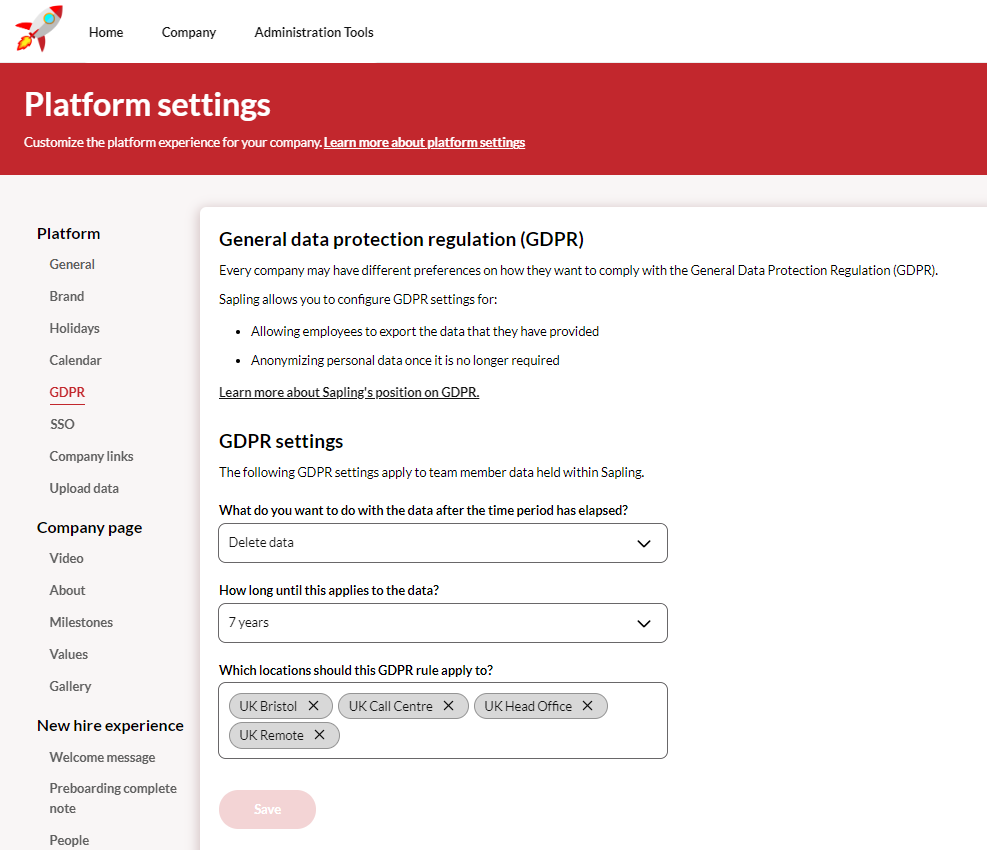Open the Home menu
The width and height of the screenshot is (987, 850).
pyautogui.click(x=106, y=32)
